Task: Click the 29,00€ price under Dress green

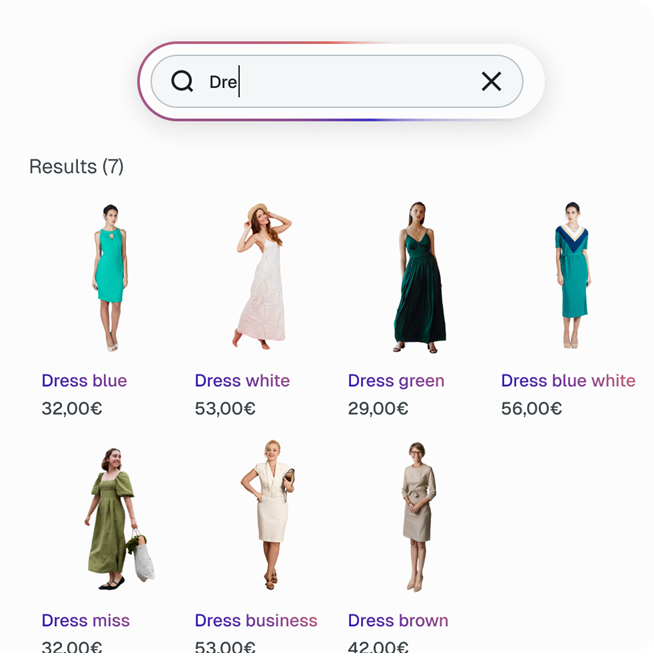Action: point(378,409)
